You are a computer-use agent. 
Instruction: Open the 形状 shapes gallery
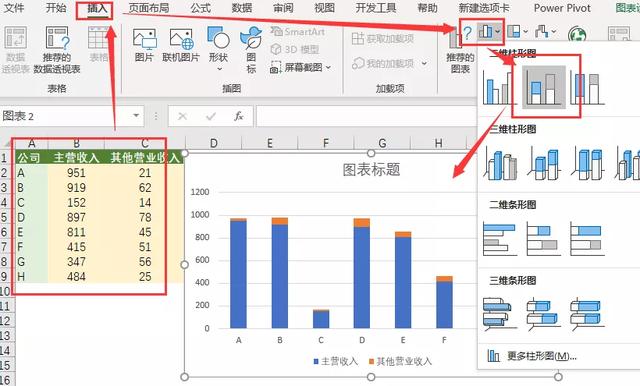tap(218, 48)
